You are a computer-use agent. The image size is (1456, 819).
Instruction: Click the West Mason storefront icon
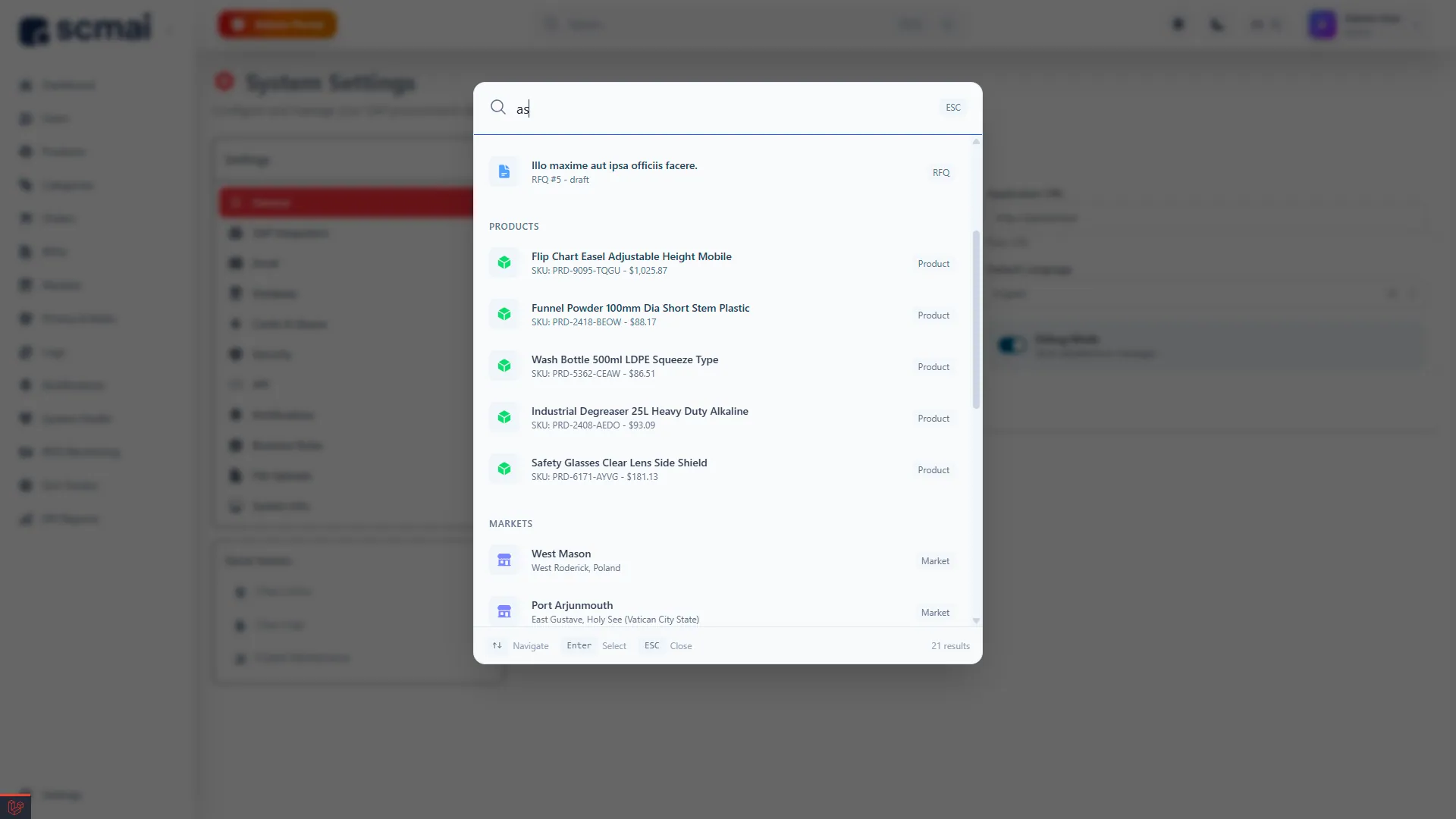coord(504,560)
